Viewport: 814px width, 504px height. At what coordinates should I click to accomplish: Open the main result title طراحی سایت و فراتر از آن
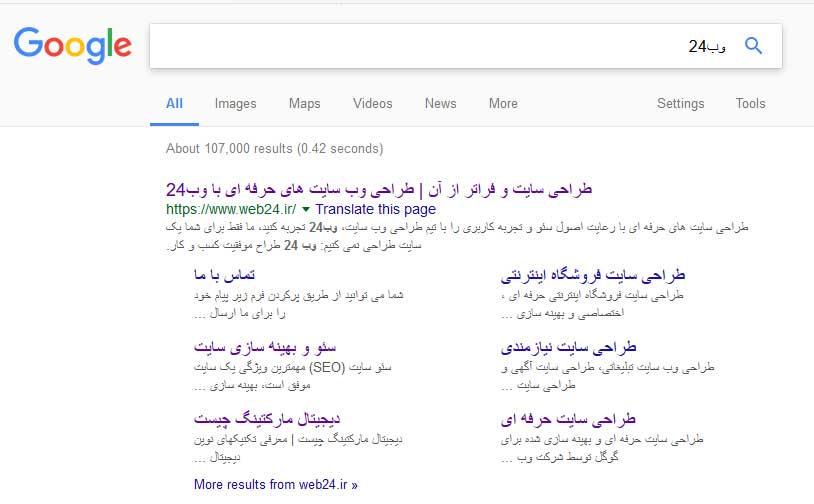click(379, 189)
